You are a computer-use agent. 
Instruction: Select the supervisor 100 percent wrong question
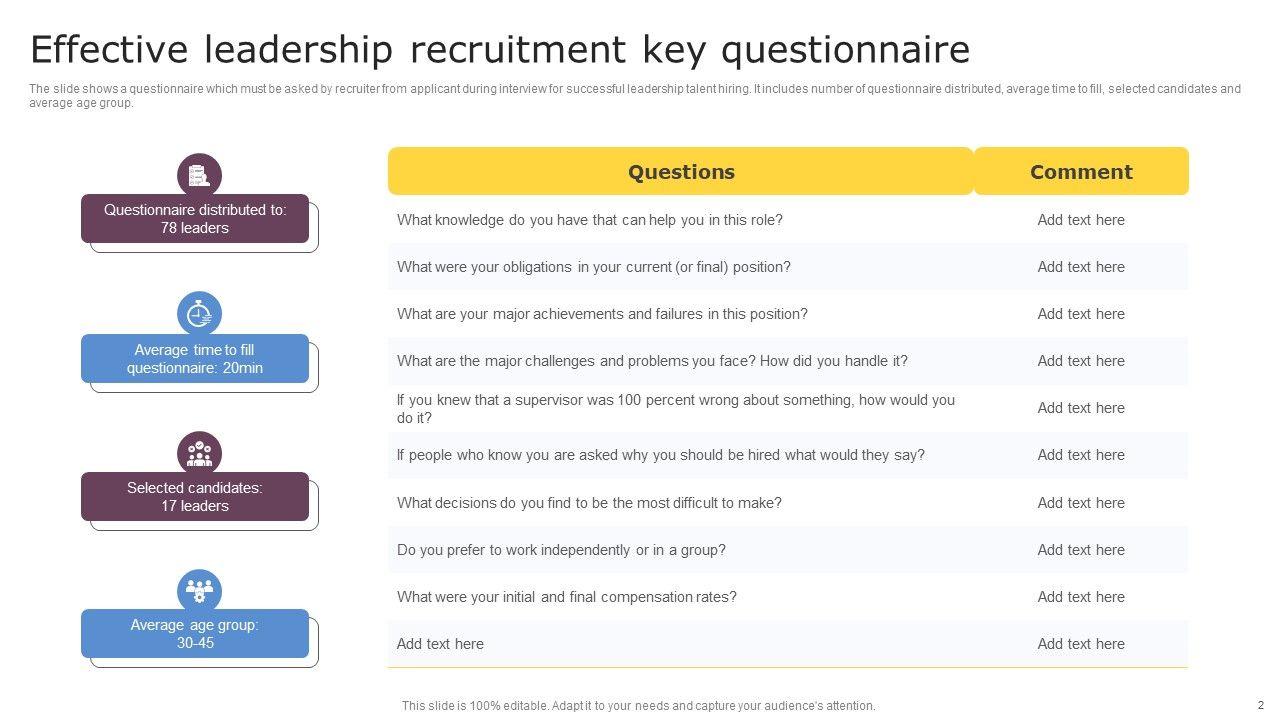675,408
